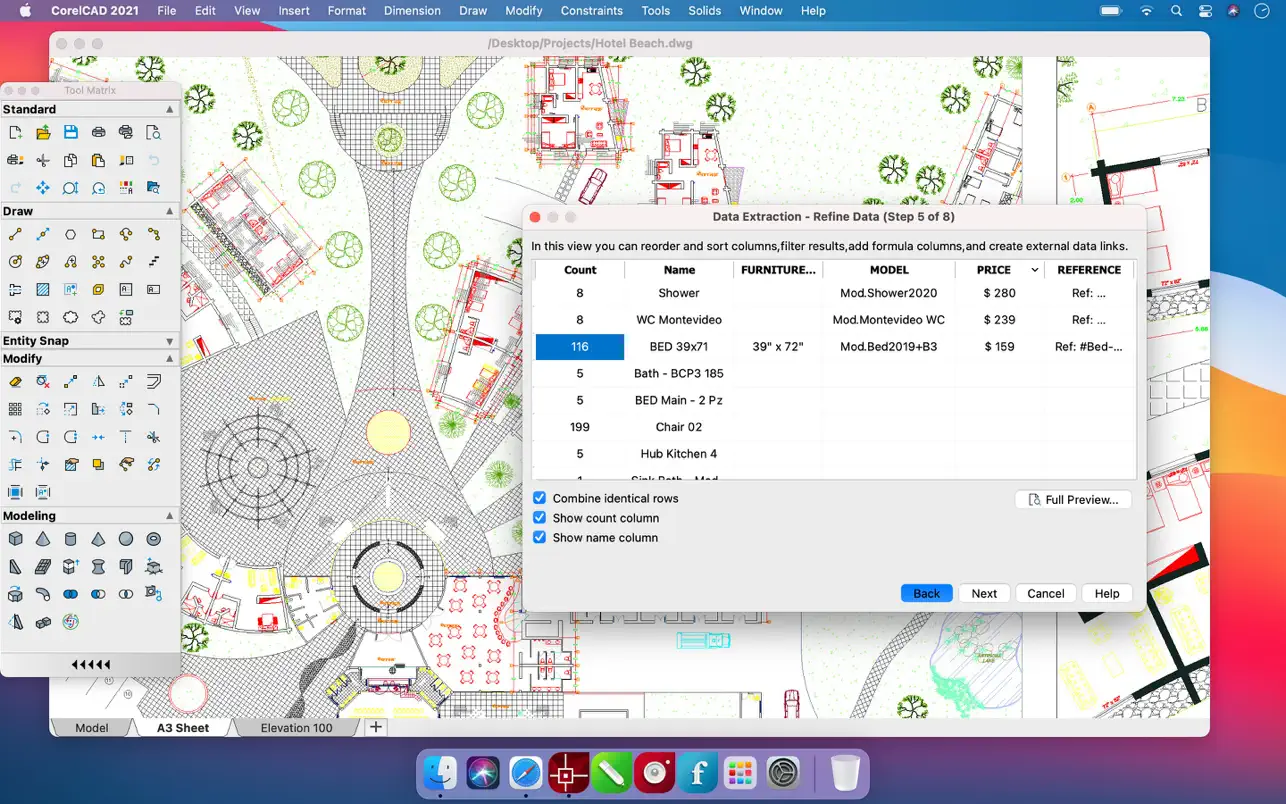
Task: Select the Box solid tool
Action: (15, 539)
